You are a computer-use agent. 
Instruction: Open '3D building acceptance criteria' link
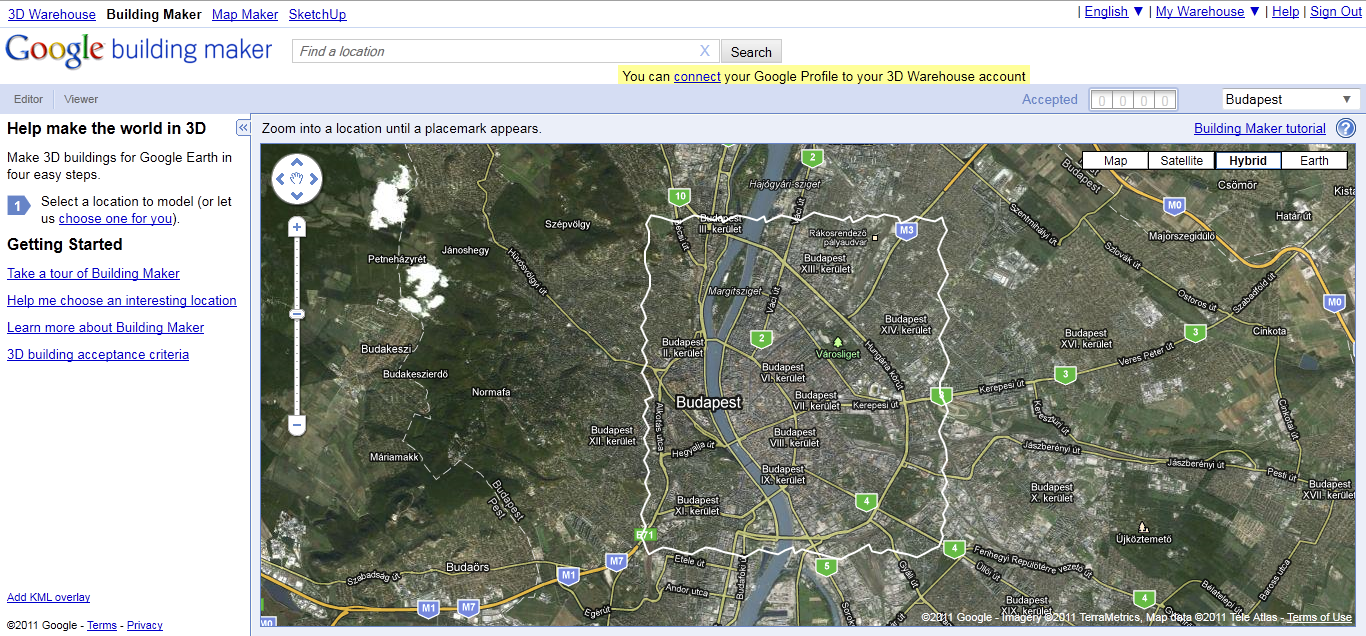98,354
